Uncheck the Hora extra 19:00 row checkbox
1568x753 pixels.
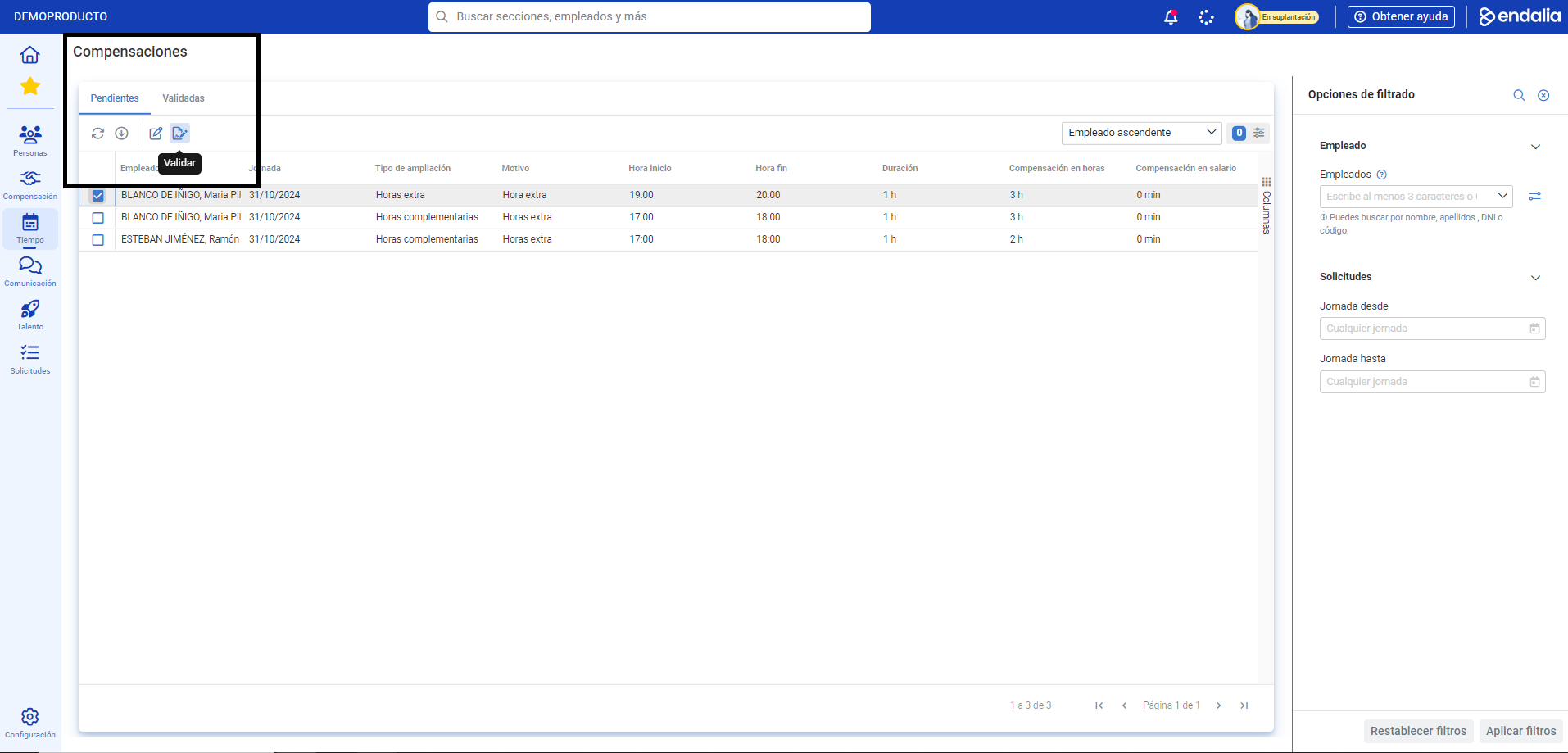pyautogui.click(x=98, y=196)
